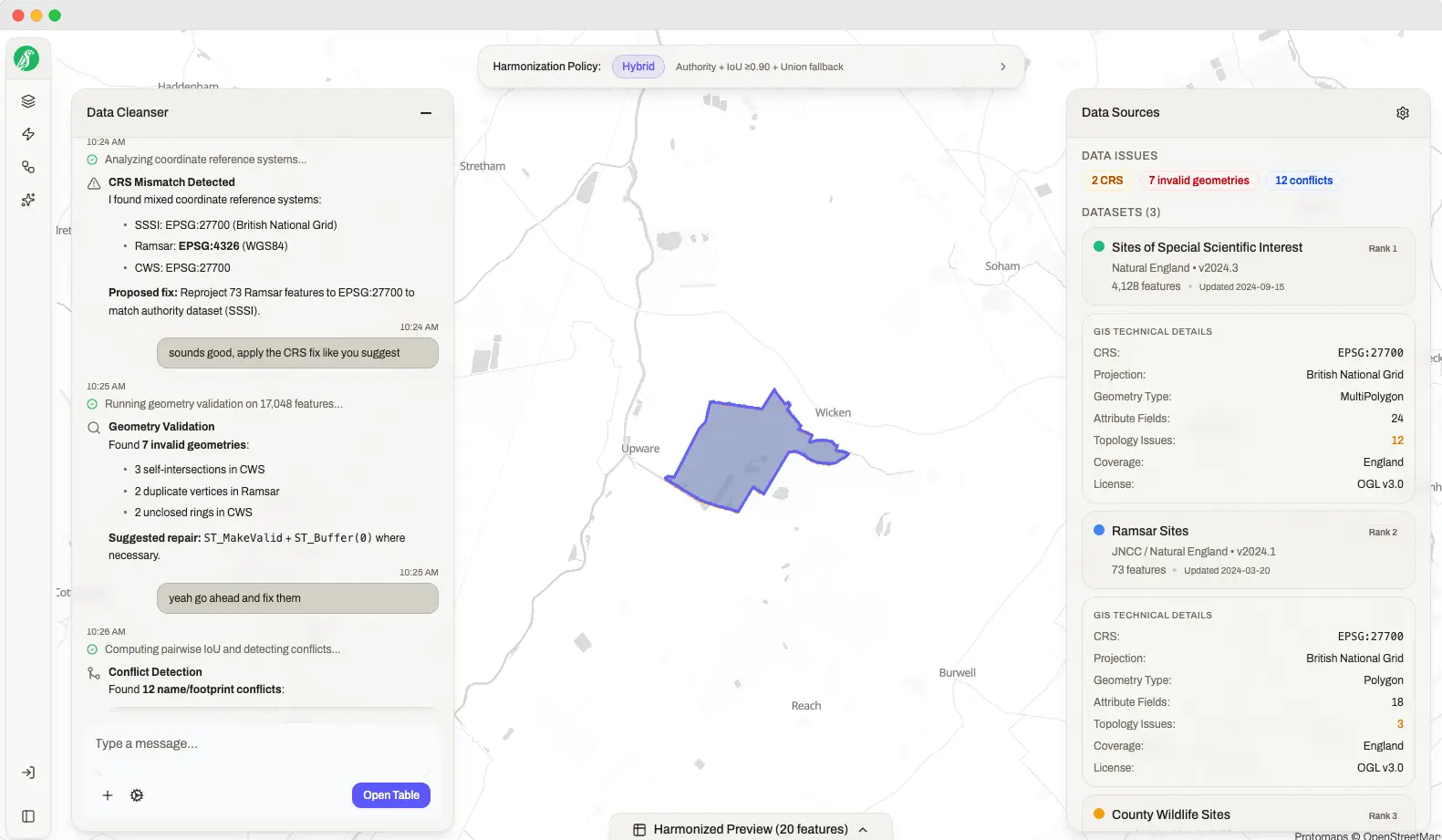Screen dimensions: 1442x840
Task: Click the sparkles AI sidebar icon
Action: [x=28, y=200]
